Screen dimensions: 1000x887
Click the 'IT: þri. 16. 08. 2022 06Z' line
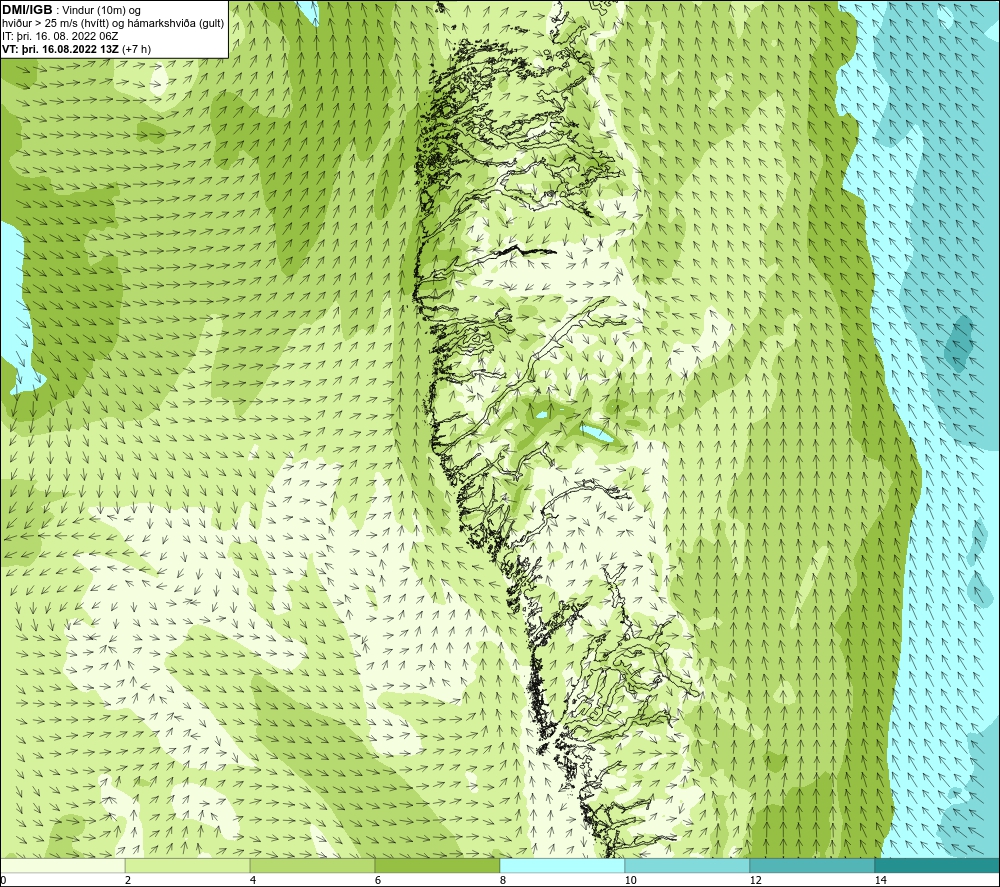pos(60,36)
